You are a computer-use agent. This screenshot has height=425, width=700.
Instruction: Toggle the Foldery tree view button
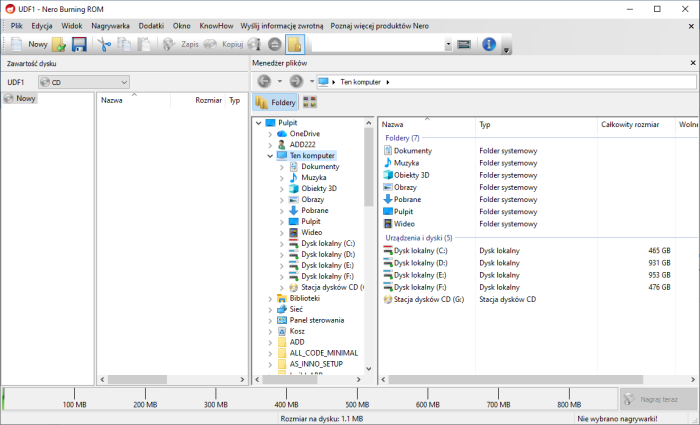(x=275, y=102)
